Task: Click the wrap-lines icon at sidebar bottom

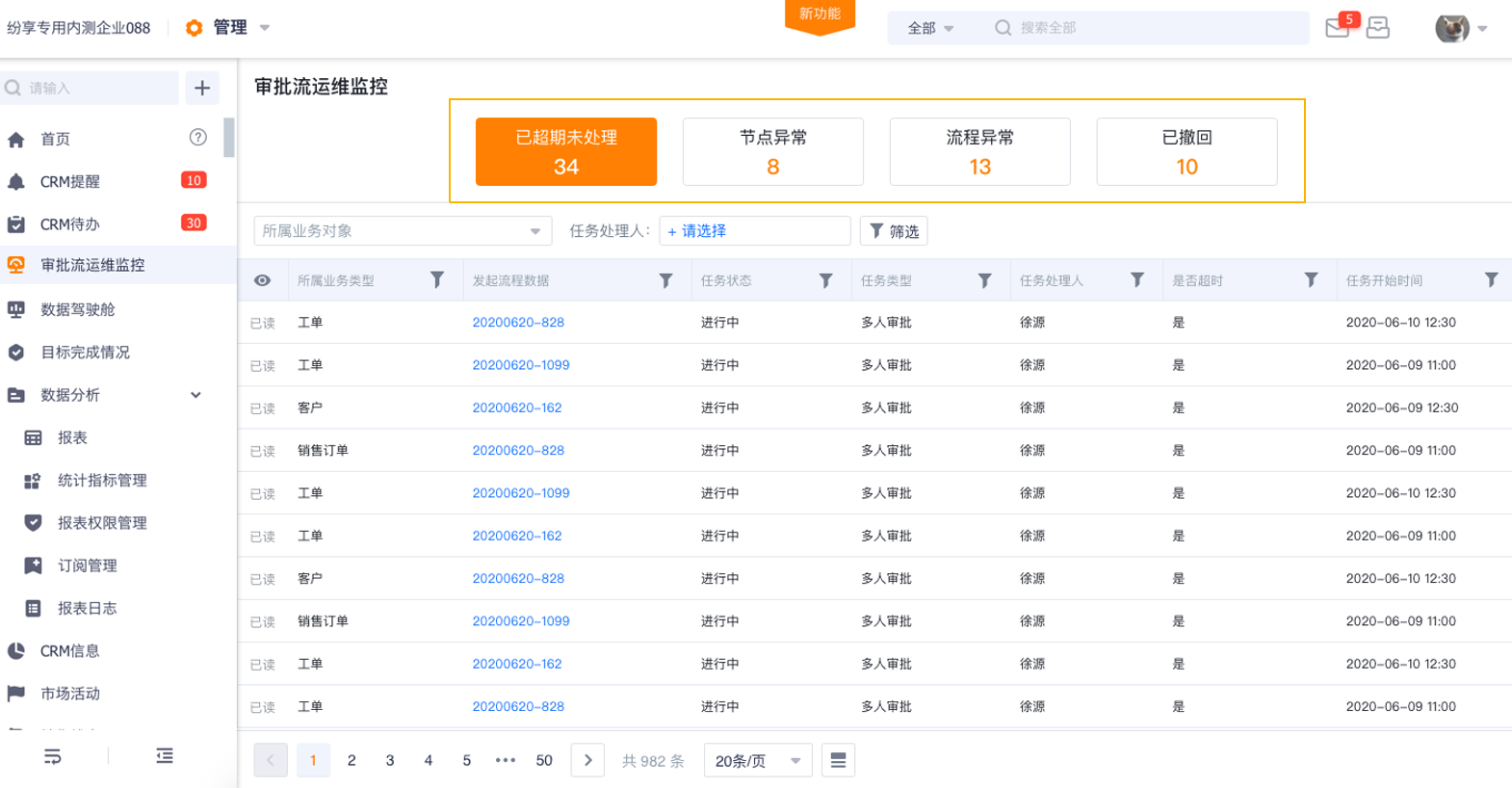Action: (x=53, y=756)
